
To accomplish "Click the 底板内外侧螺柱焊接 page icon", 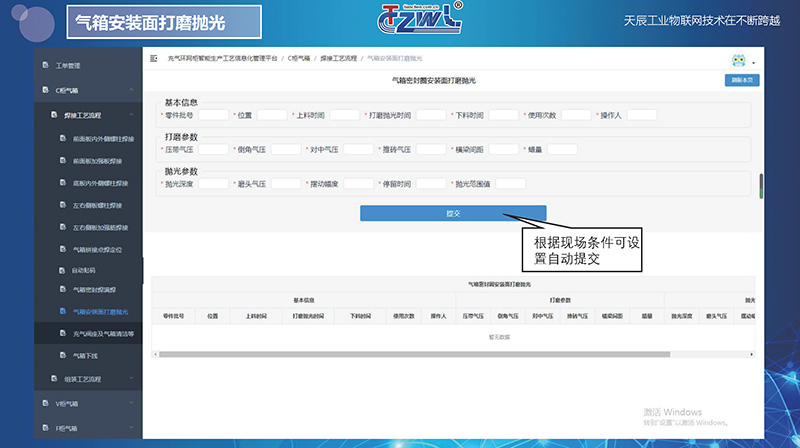I will [x=63, y=183].
